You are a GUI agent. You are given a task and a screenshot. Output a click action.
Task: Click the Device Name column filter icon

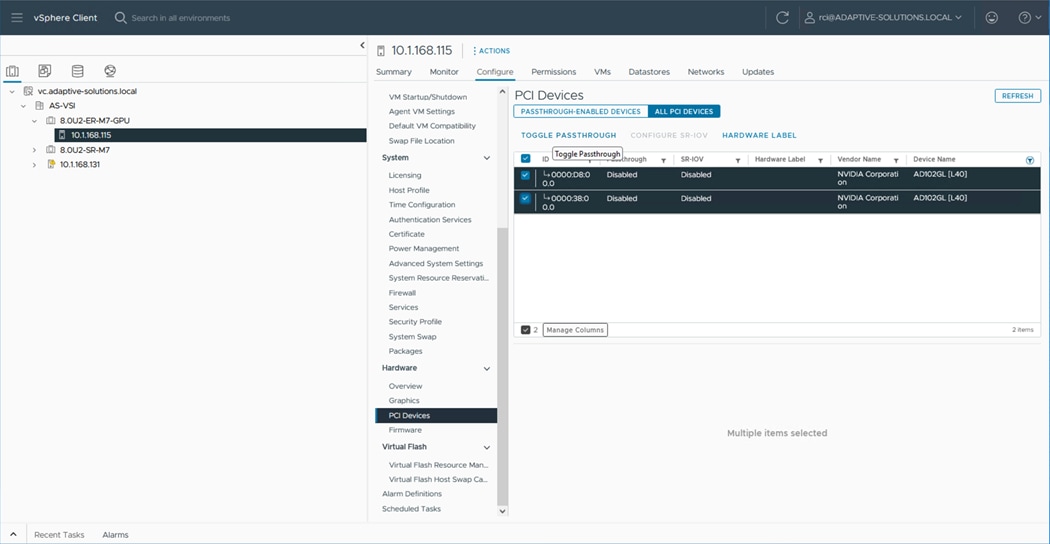1030,160
